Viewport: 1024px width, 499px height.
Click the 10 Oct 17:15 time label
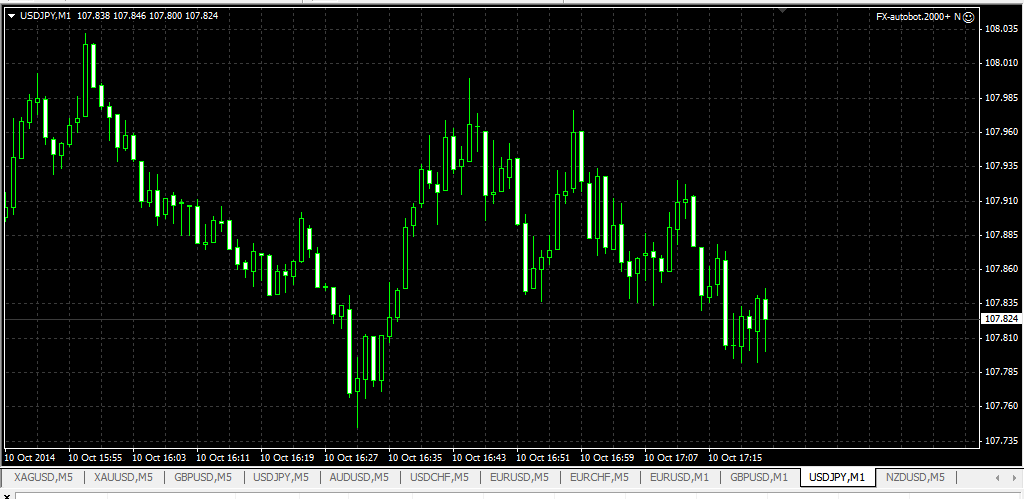735,457
